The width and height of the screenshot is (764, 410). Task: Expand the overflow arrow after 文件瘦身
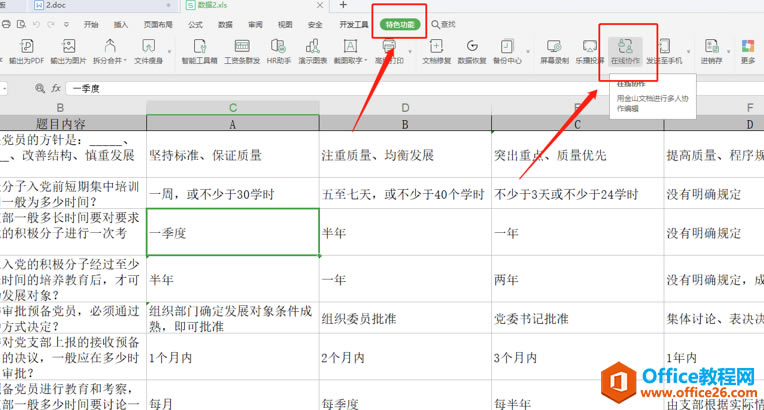click(170, 51)
